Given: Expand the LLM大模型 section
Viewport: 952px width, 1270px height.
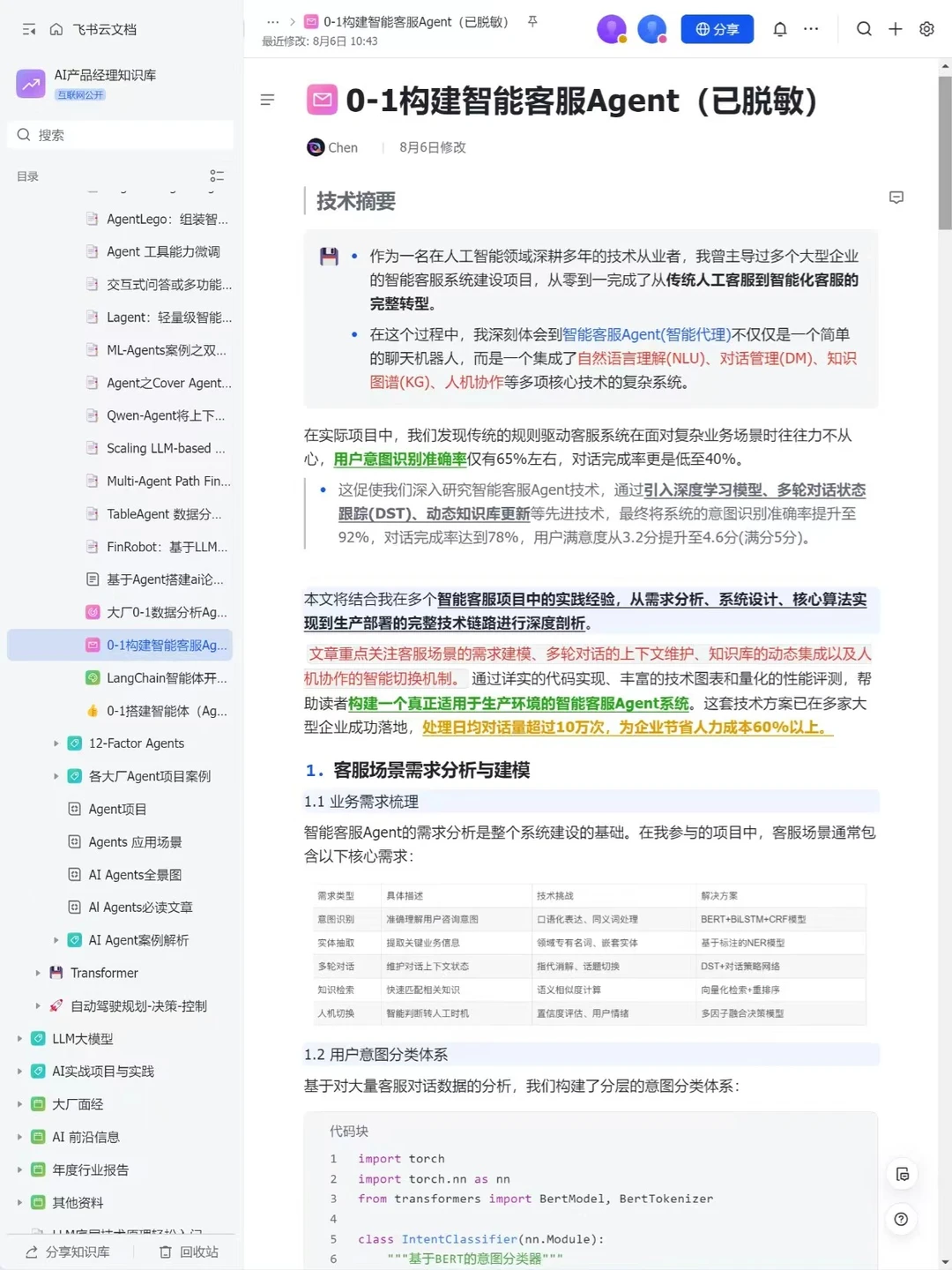Looking at the screenshot, I should [20, 1038].
